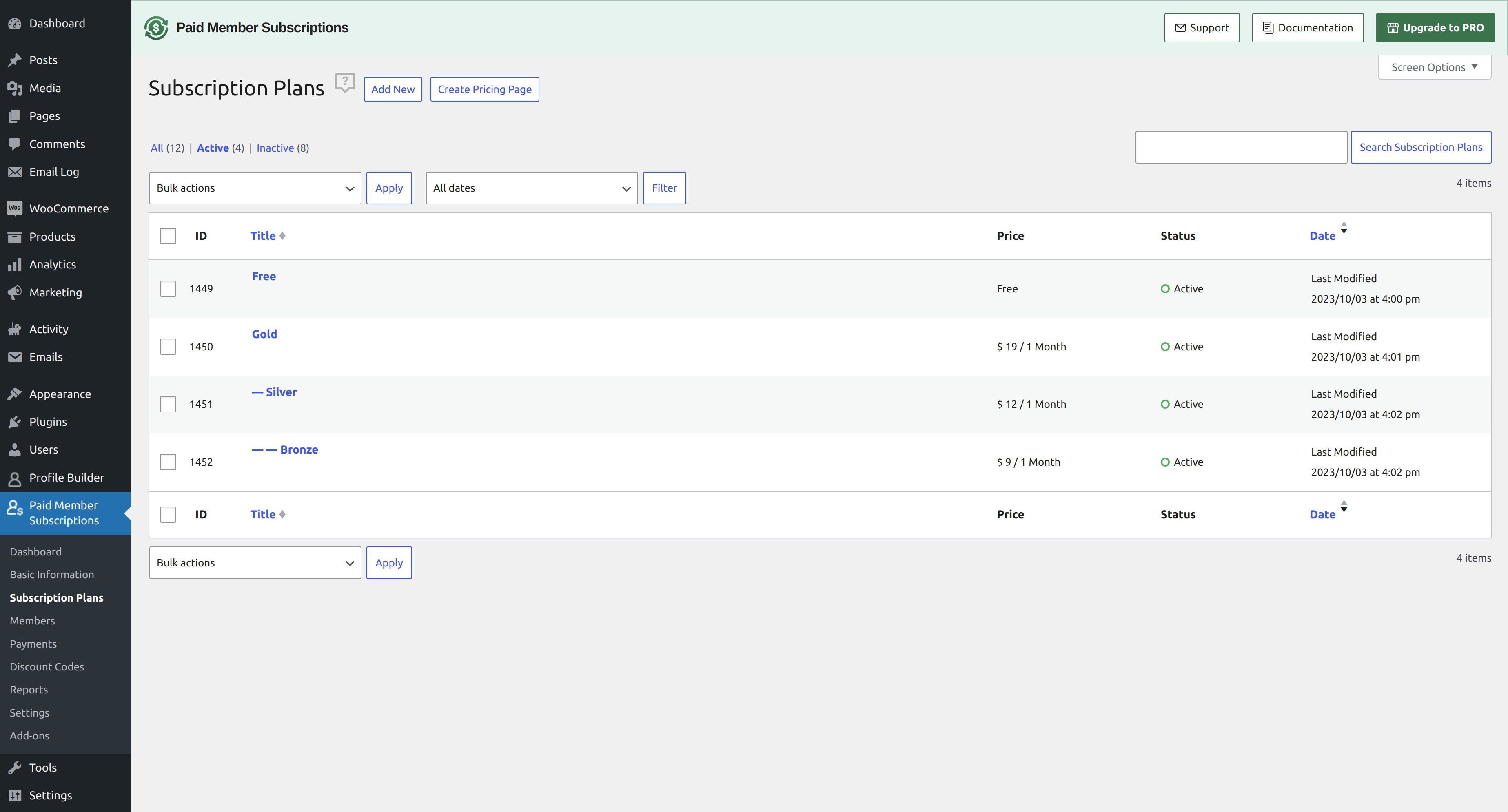Sort table by Date column arrow
The width and height of the screenshot is (1508, 812).
point(1344,228)
